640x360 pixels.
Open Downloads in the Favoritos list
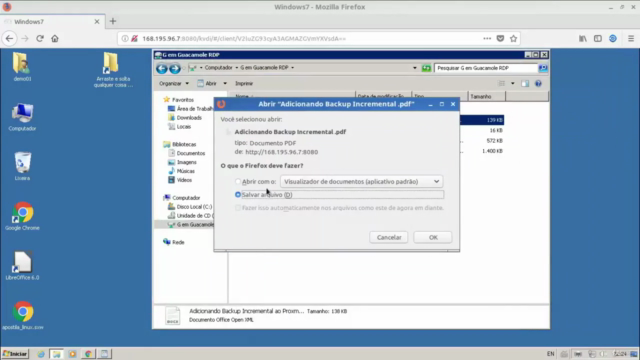(185, 118)
